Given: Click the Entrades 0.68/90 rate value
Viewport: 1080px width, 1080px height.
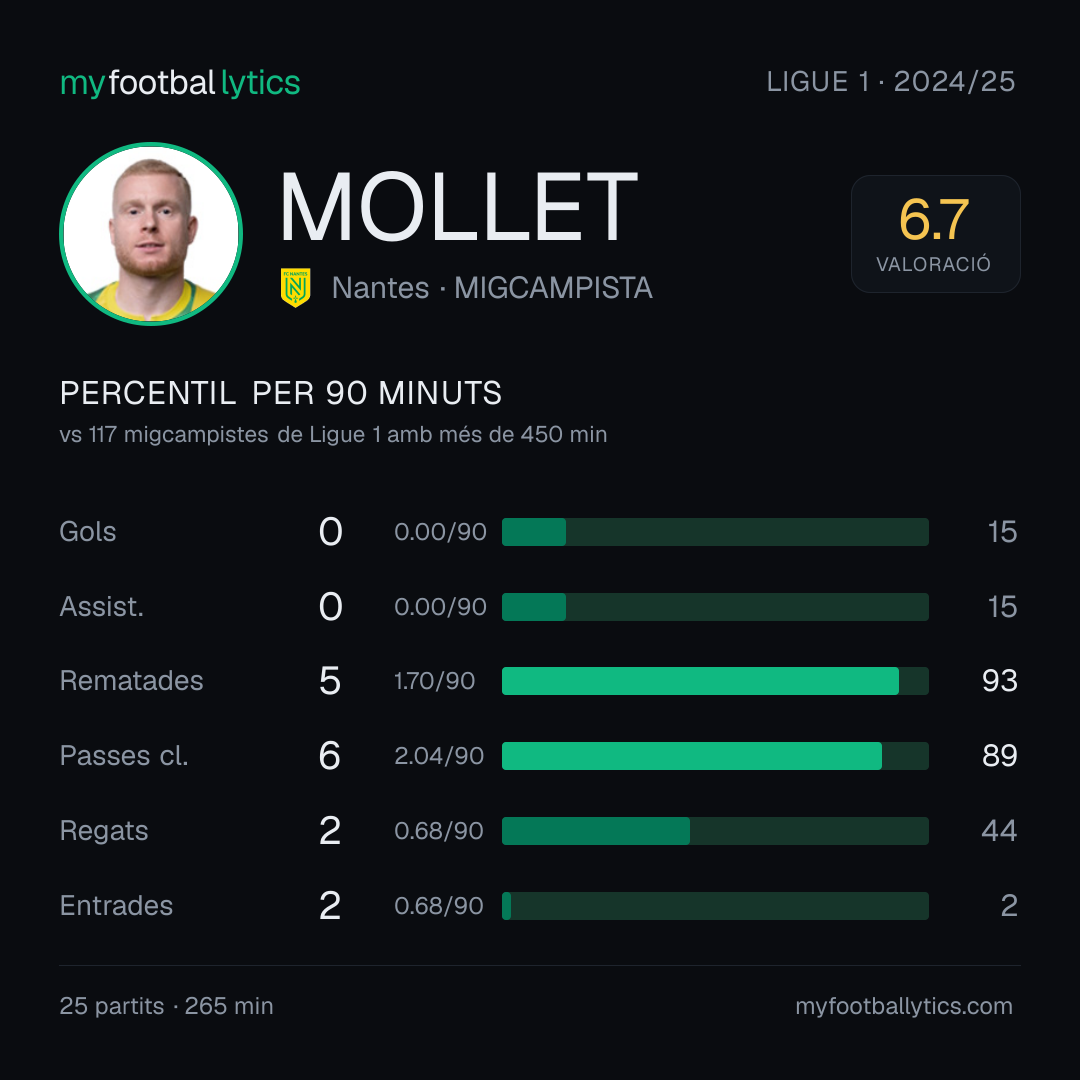Looking at the screenshot, I should tap(439, 906).
